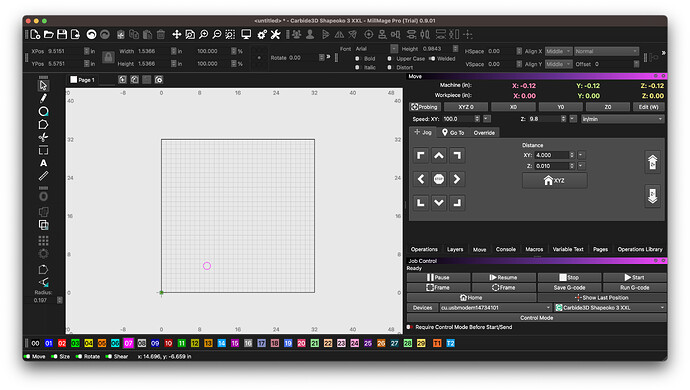
Task: Select the Measure ruler tool
Action: click(x=43, y=176)
